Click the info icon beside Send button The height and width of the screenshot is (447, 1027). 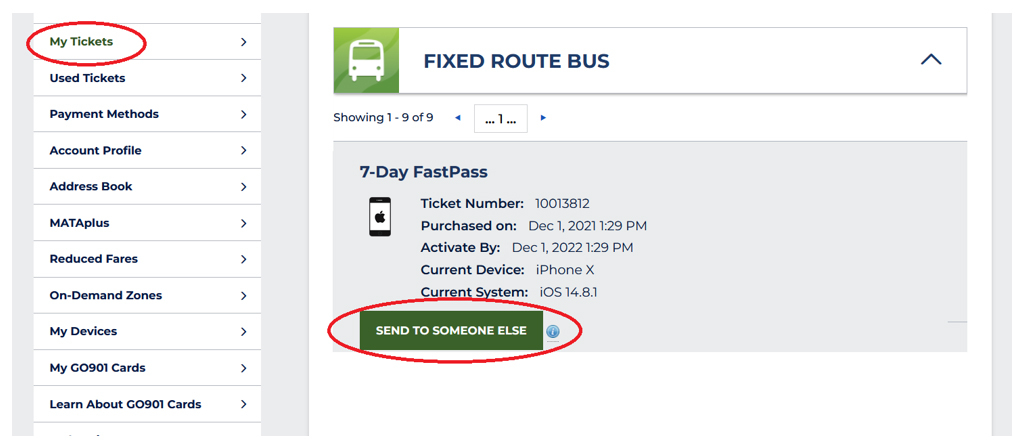click(x=552, y=332)
